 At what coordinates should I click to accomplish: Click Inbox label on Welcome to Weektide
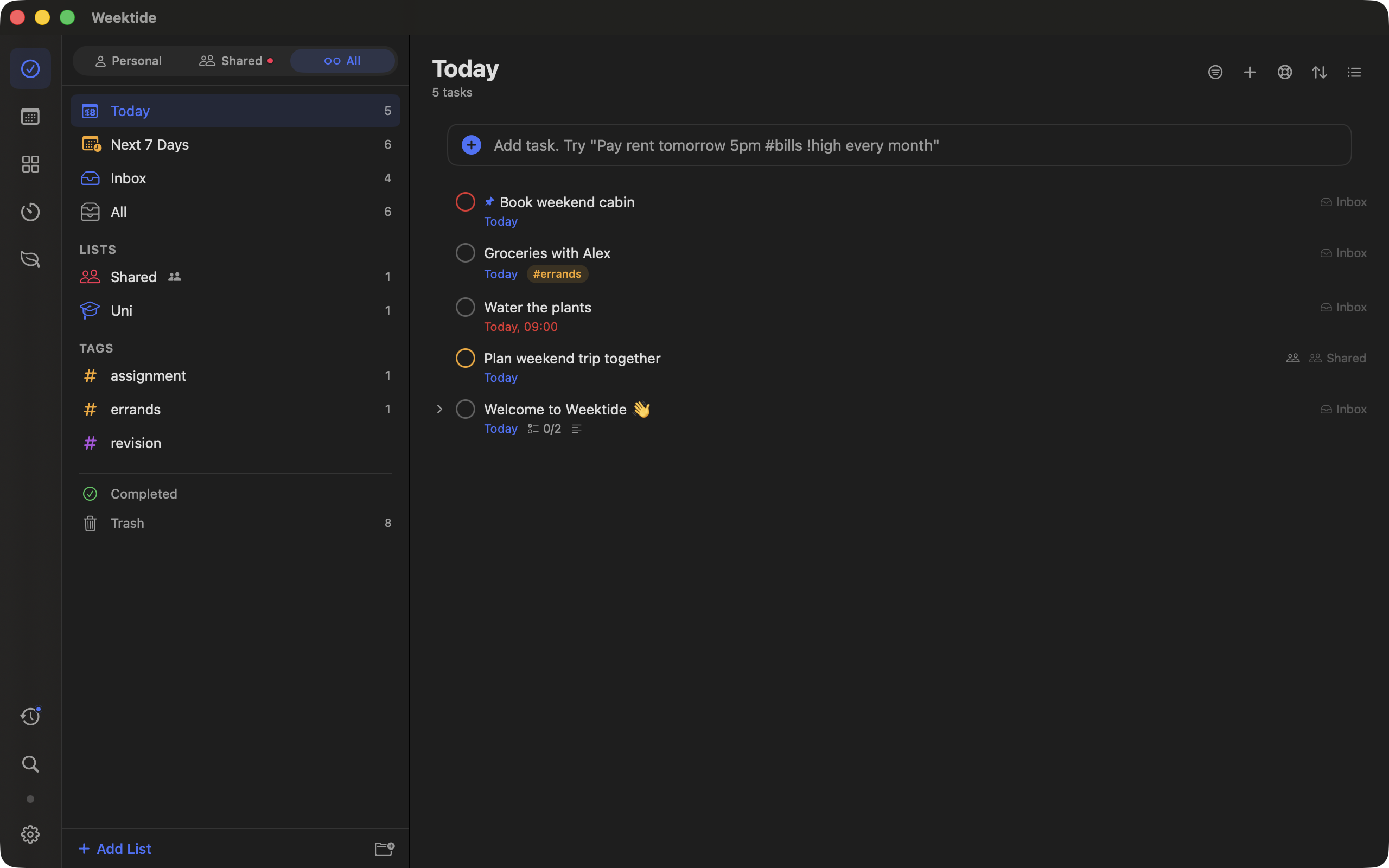click(1343, 409)
